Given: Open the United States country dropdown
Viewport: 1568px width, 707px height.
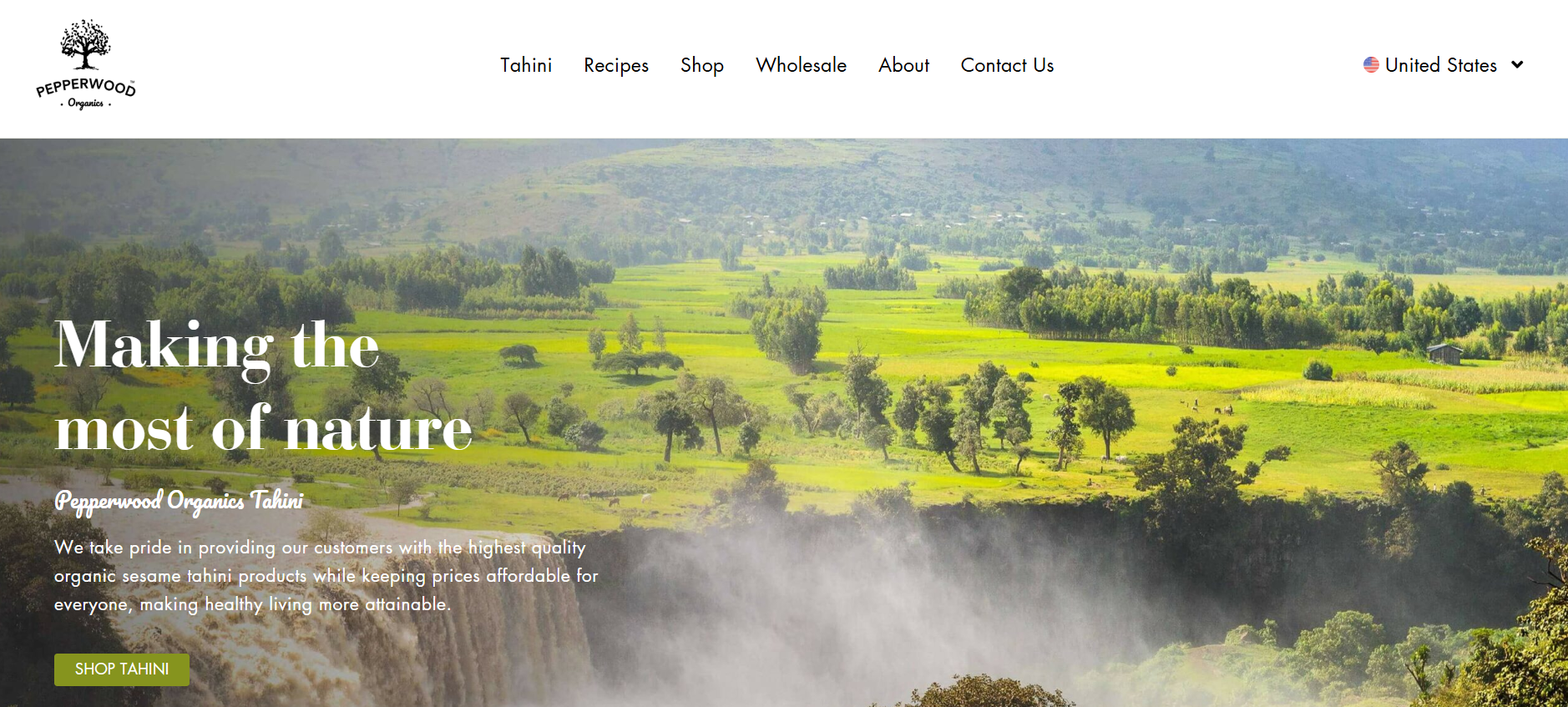Looking at the screenshot, I should click(1444, 65).
